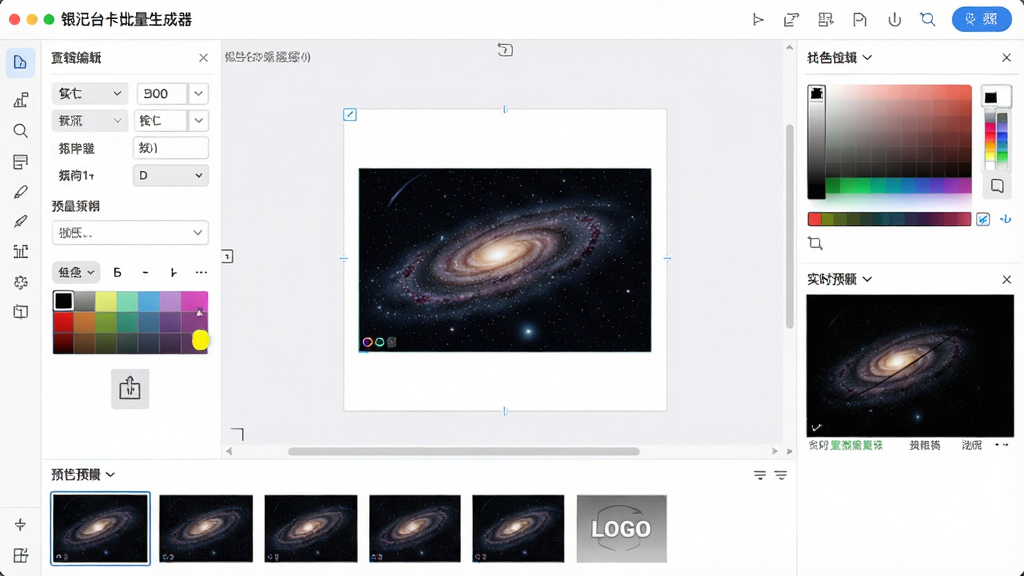Click the vertical scrollbar beside the canvas
This screenshot has height=576, width=1024.
click(790, 225)
